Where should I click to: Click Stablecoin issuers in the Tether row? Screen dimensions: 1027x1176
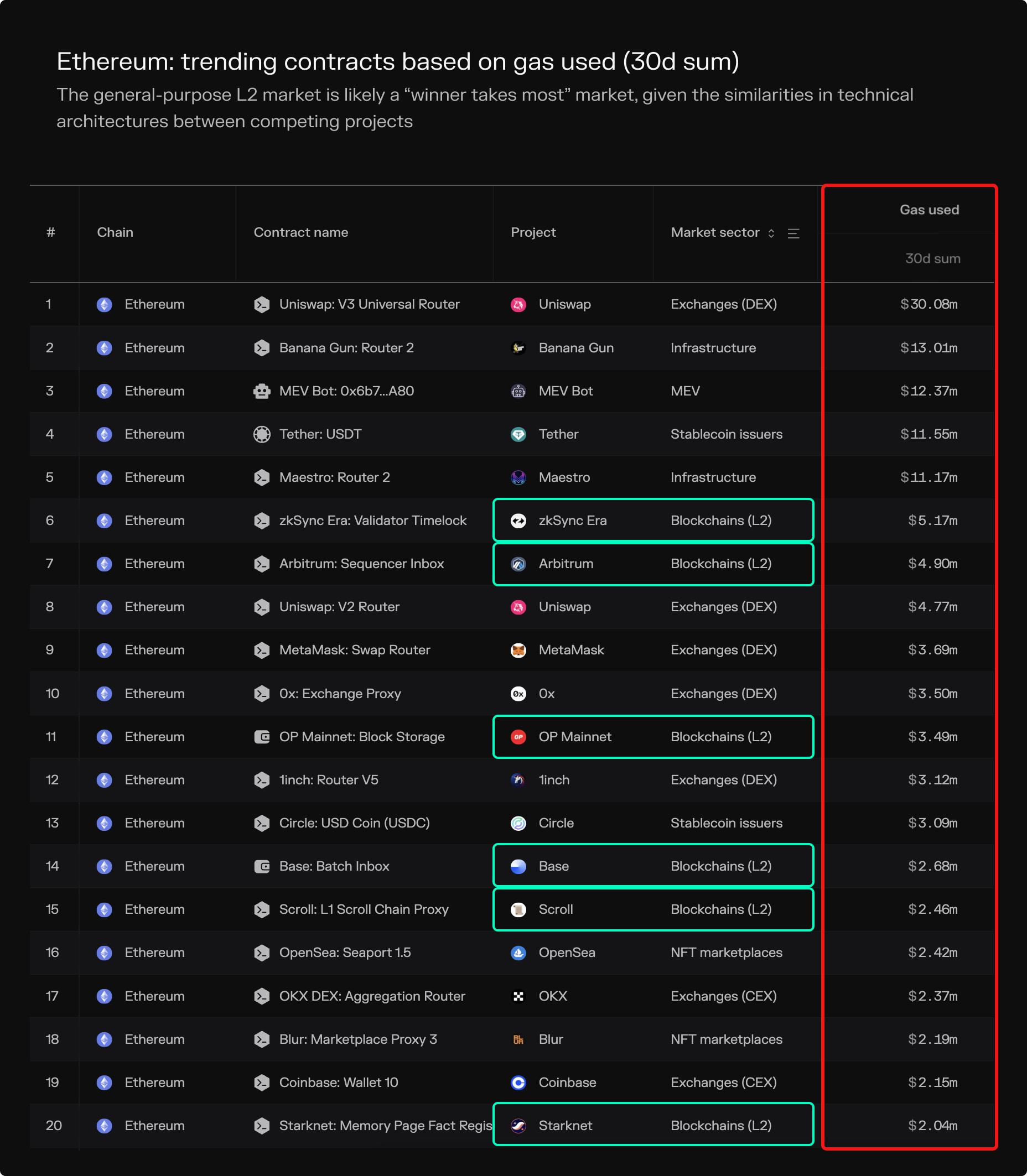[726, 434]
